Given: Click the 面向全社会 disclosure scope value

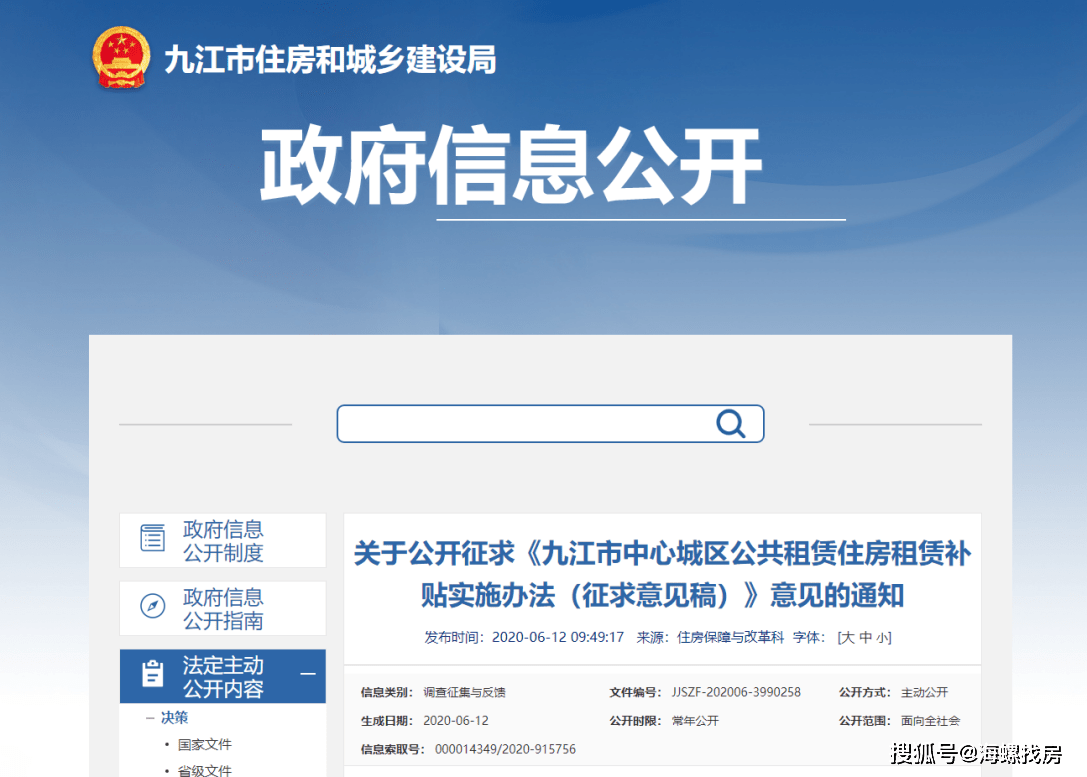Looking at the screenshot, I should 930,721.
